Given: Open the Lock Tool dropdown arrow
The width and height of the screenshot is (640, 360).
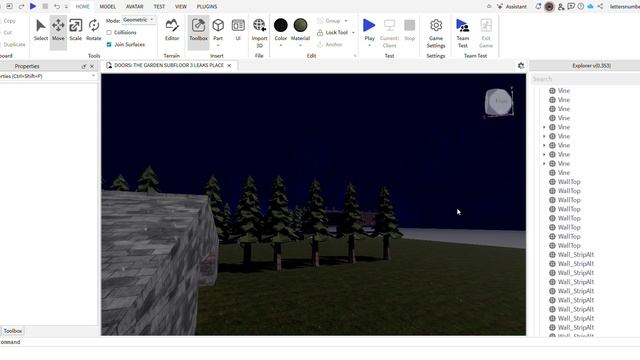Looking at the screenshot, I should pos(353,32).
